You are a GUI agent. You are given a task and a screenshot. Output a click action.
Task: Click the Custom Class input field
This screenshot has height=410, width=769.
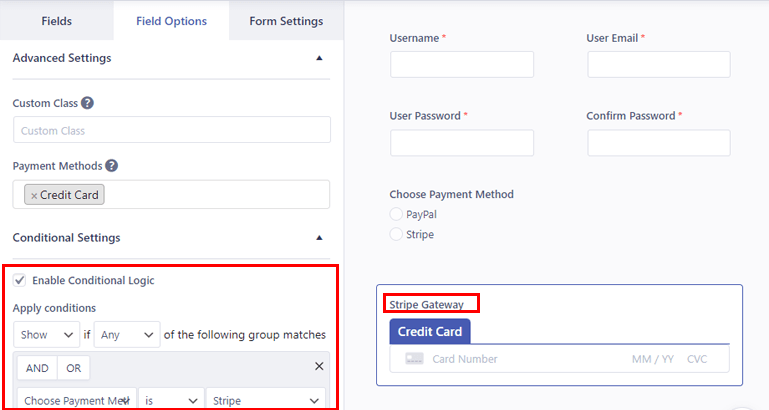(x=172, y=130)
